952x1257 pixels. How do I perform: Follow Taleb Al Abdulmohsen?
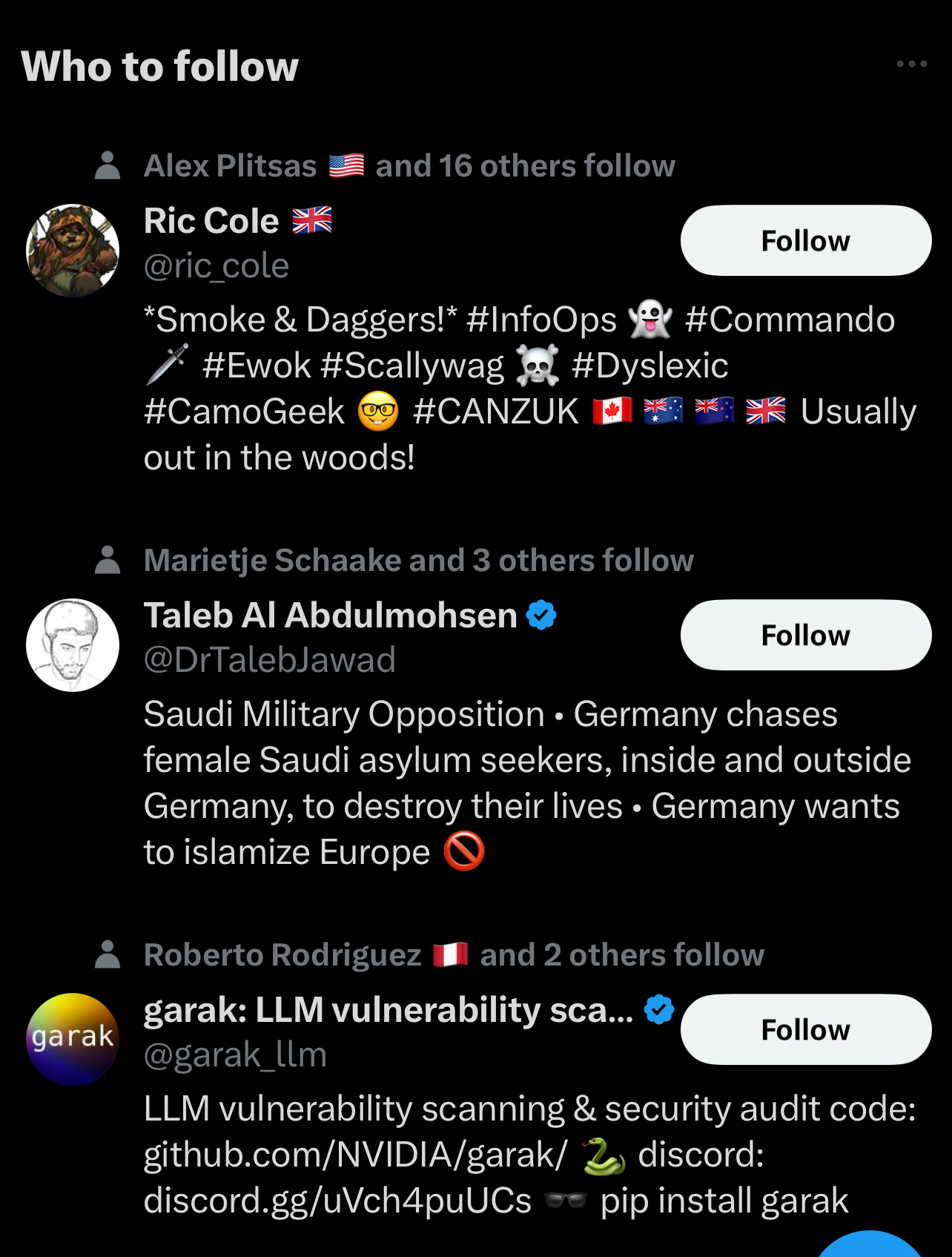click(805, 636)
